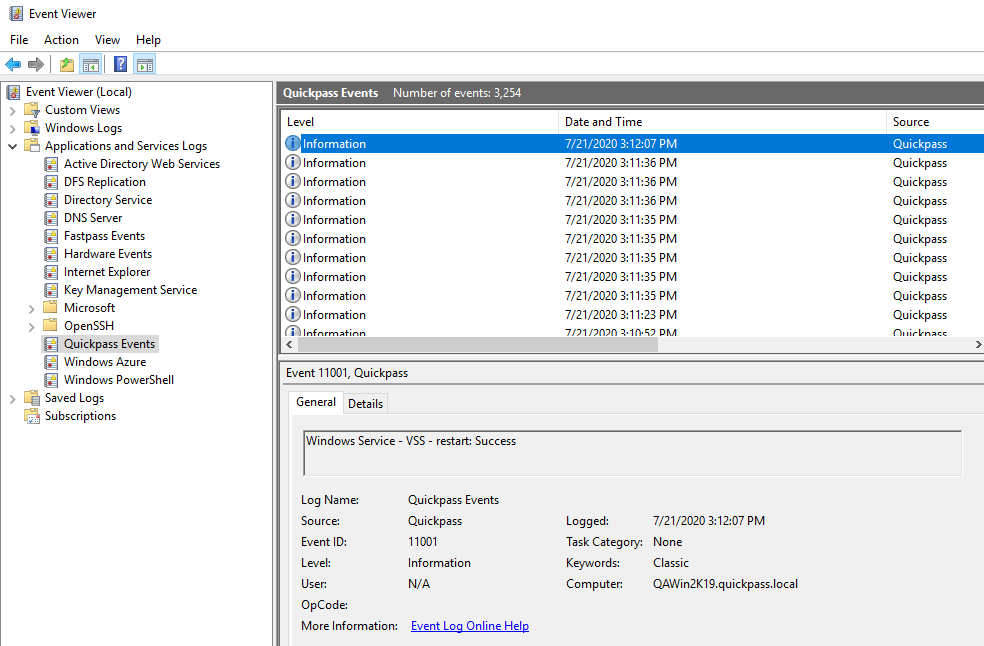Click the Saved Logs folder icon

coord(32,398)
